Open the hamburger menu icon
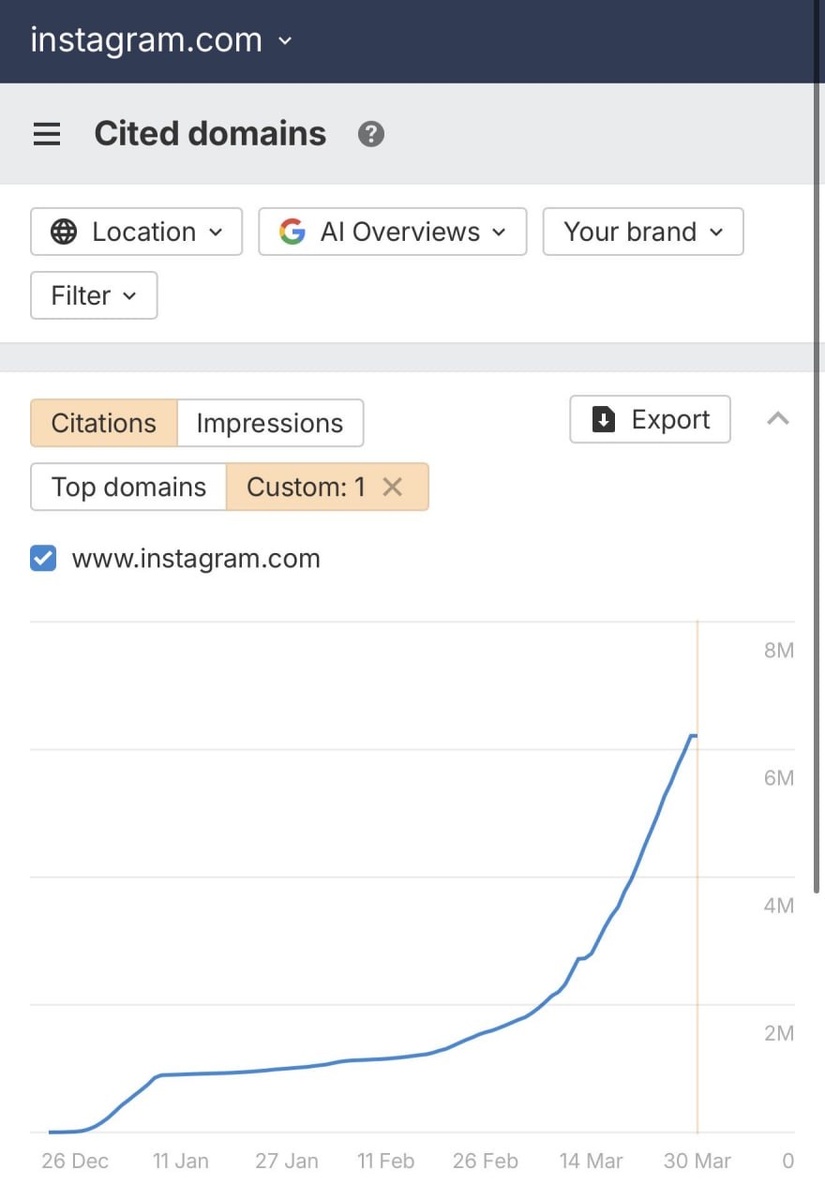The width and height of the screenshot is (825, 1200). coord(47,134)
